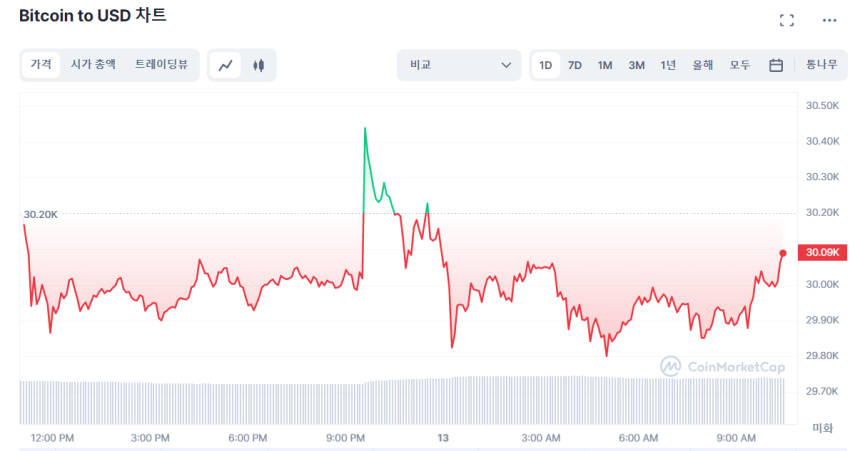Choose the 3M time range
The height and width of the screenshot is (451, 860).
click(636, 66)
